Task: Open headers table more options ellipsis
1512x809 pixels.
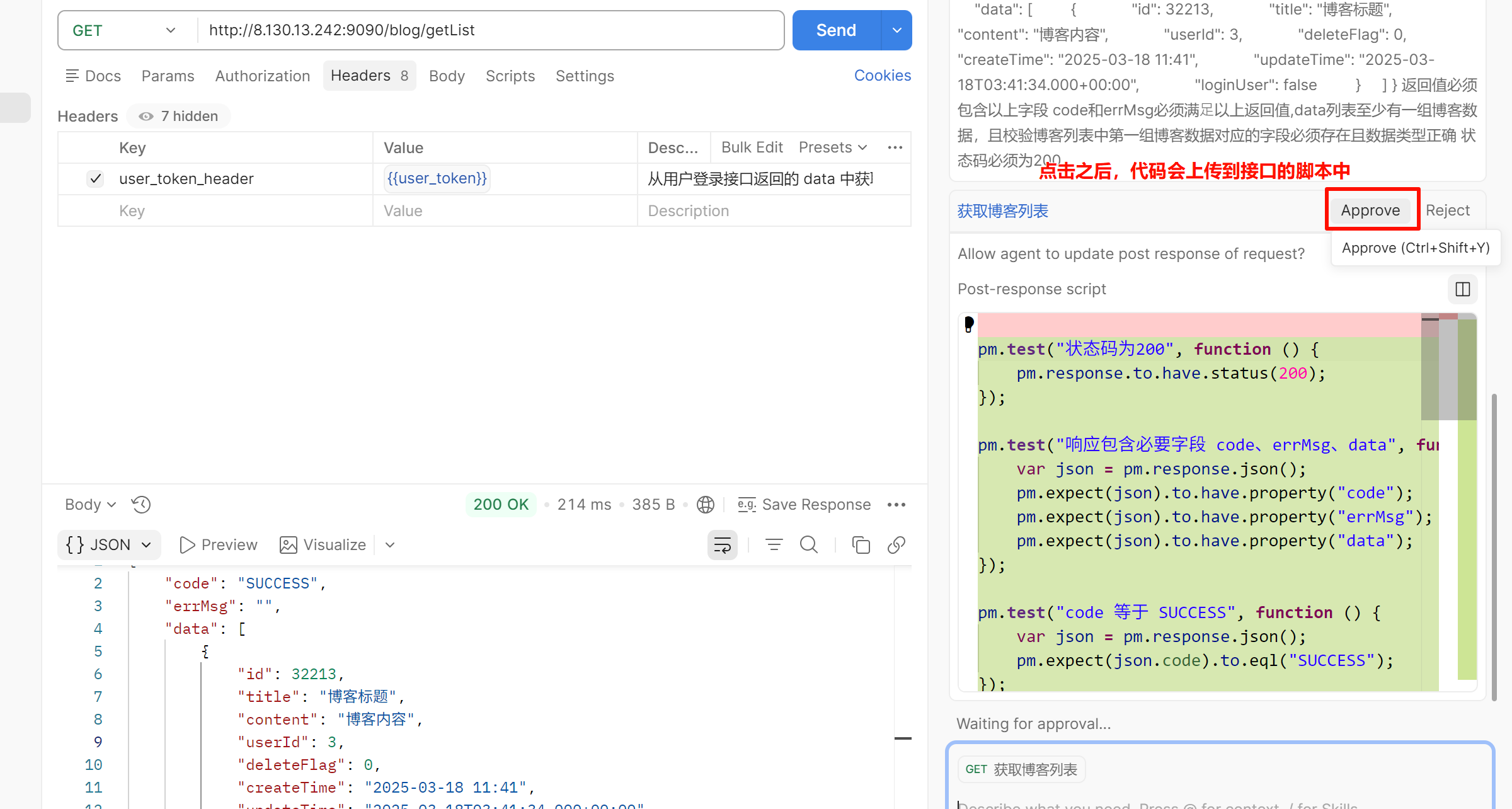Action: pyautogui.click(x=895, y=147)
